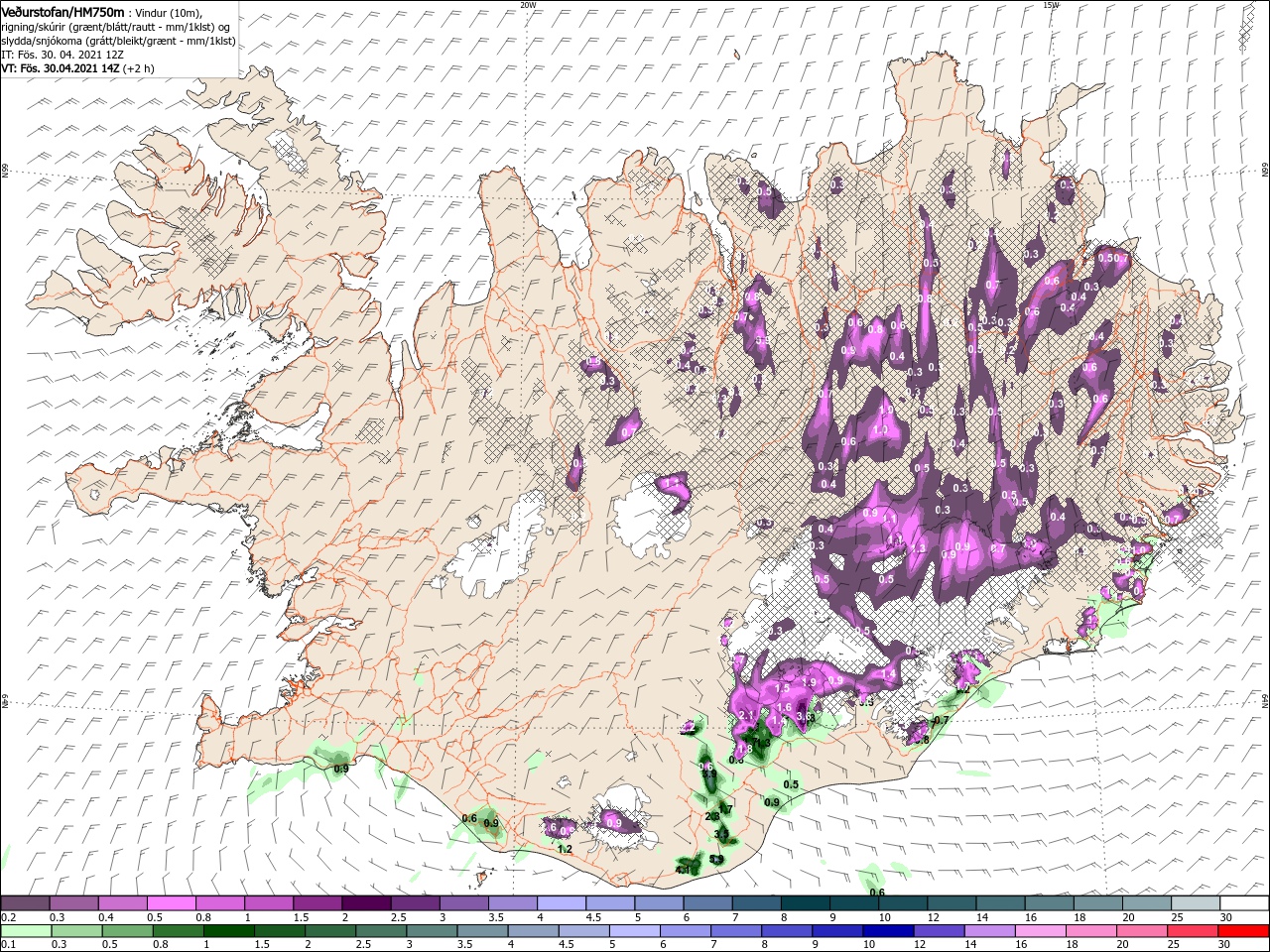Click the 2.1 snow value on the map
Image resolution: width=1270 pixels, height=952 pixels.
tap(747, 714)
